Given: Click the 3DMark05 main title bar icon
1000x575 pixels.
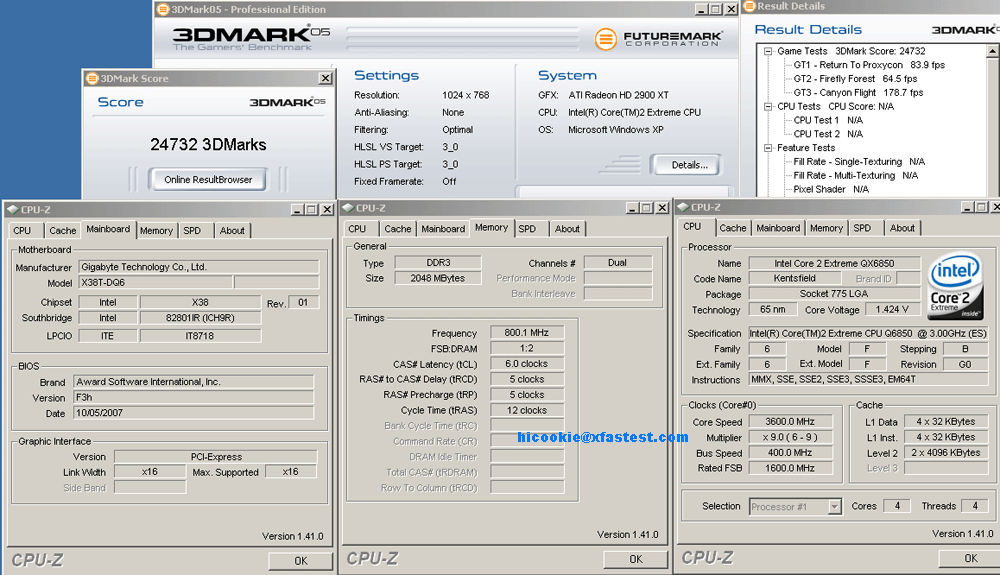Looking at the screenshot, I should [163, 9].
